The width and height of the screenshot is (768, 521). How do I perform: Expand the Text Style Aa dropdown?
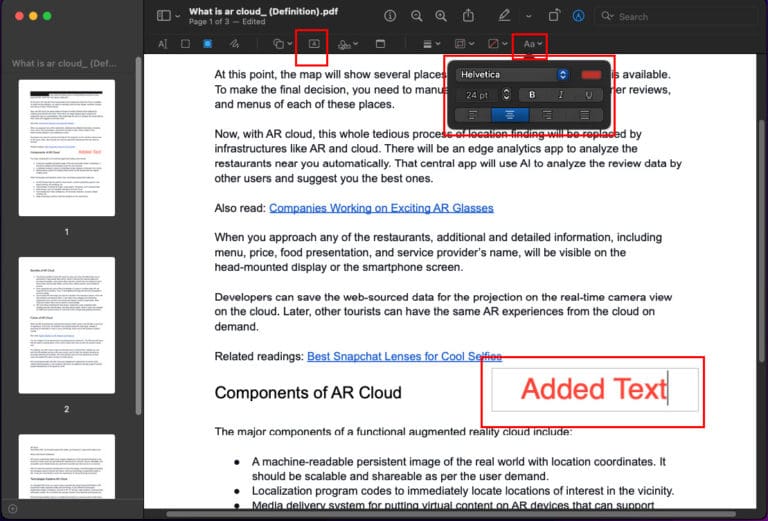pos(532,44)
